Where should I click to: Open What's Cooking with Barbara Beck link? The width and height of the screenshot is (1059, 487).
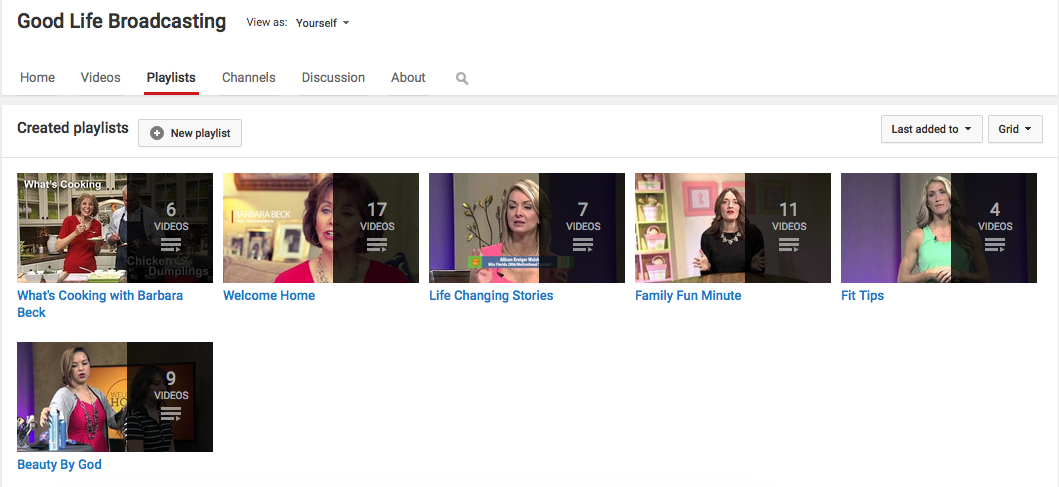pos(100,295)
